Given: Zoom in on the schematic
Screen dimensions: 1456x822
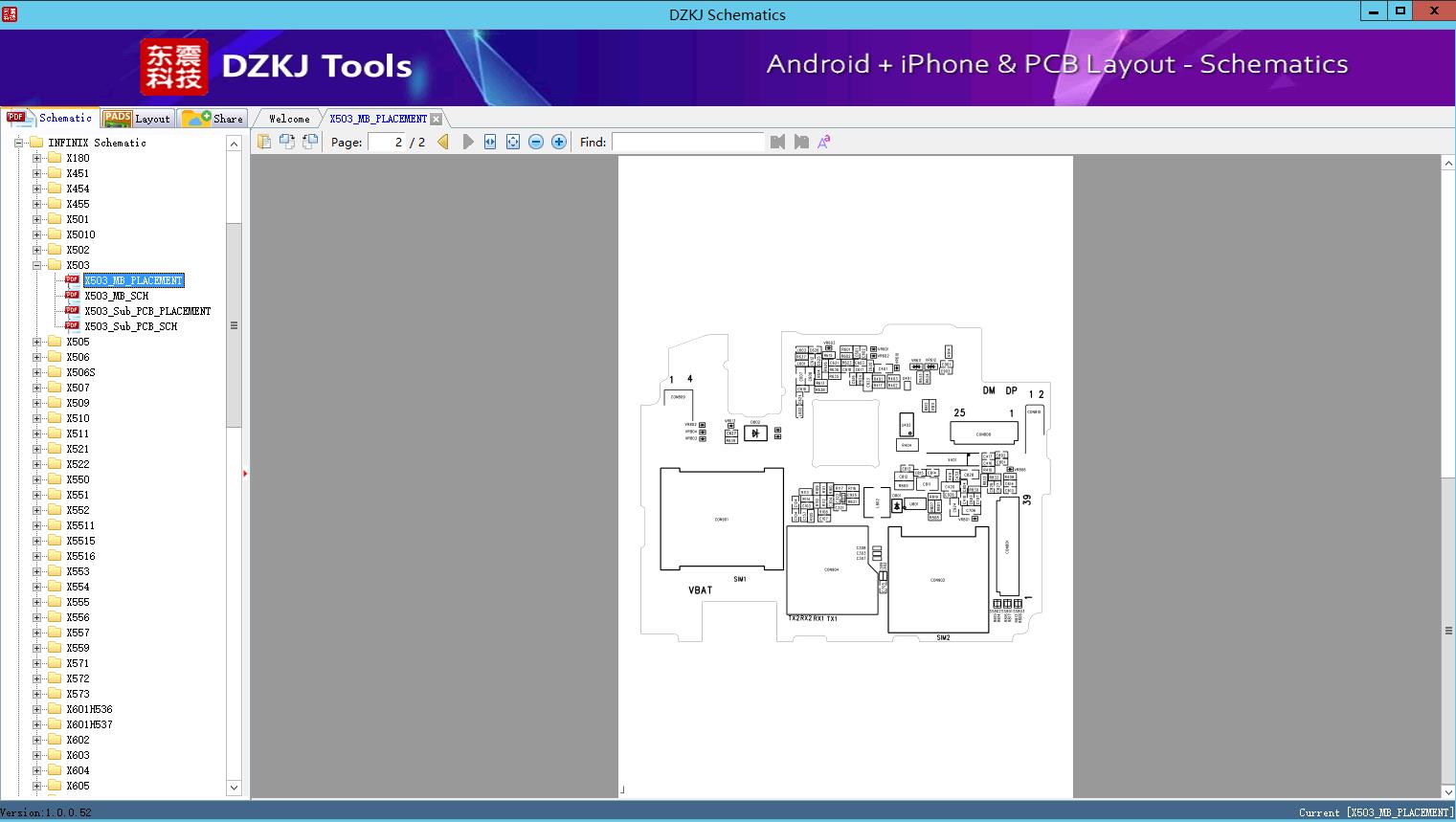Looking at the screenshot, I should pos(559,142).
